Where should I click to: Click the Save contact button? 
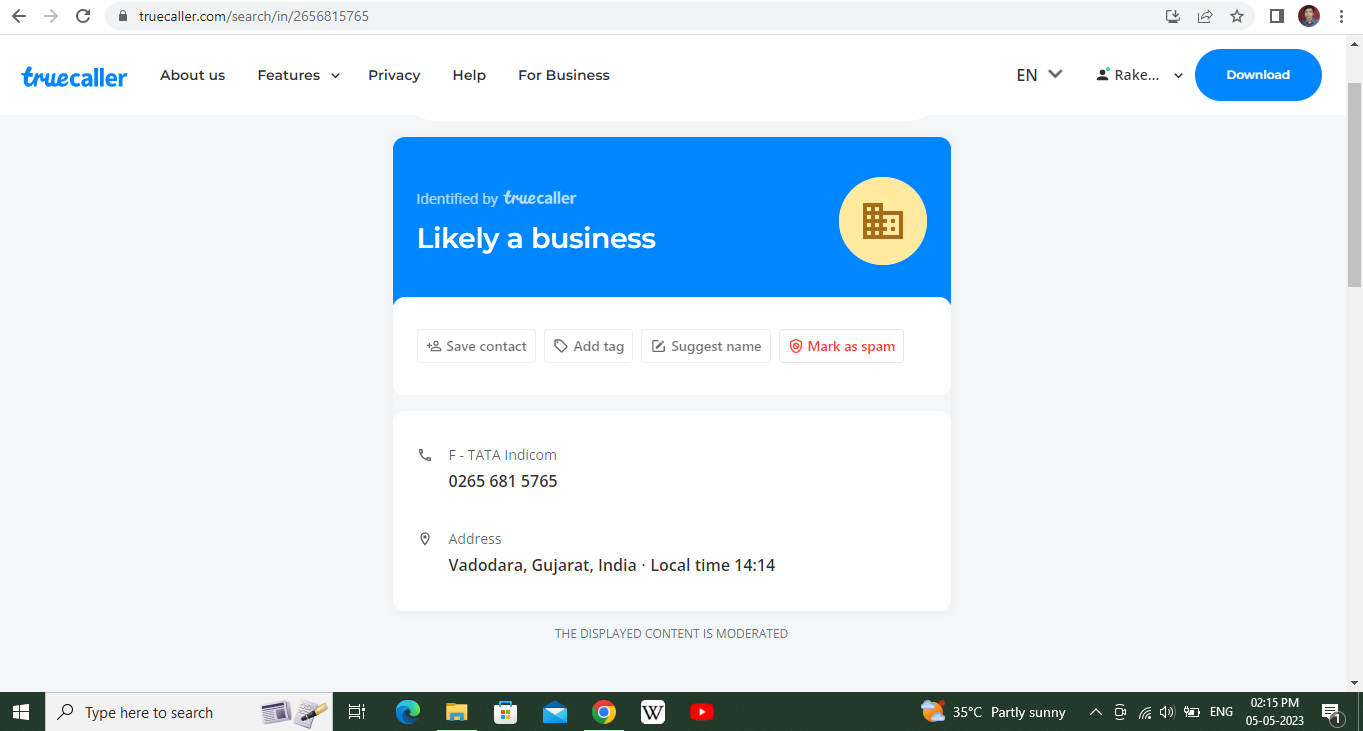pyautogui.click(x=476, y=346)
